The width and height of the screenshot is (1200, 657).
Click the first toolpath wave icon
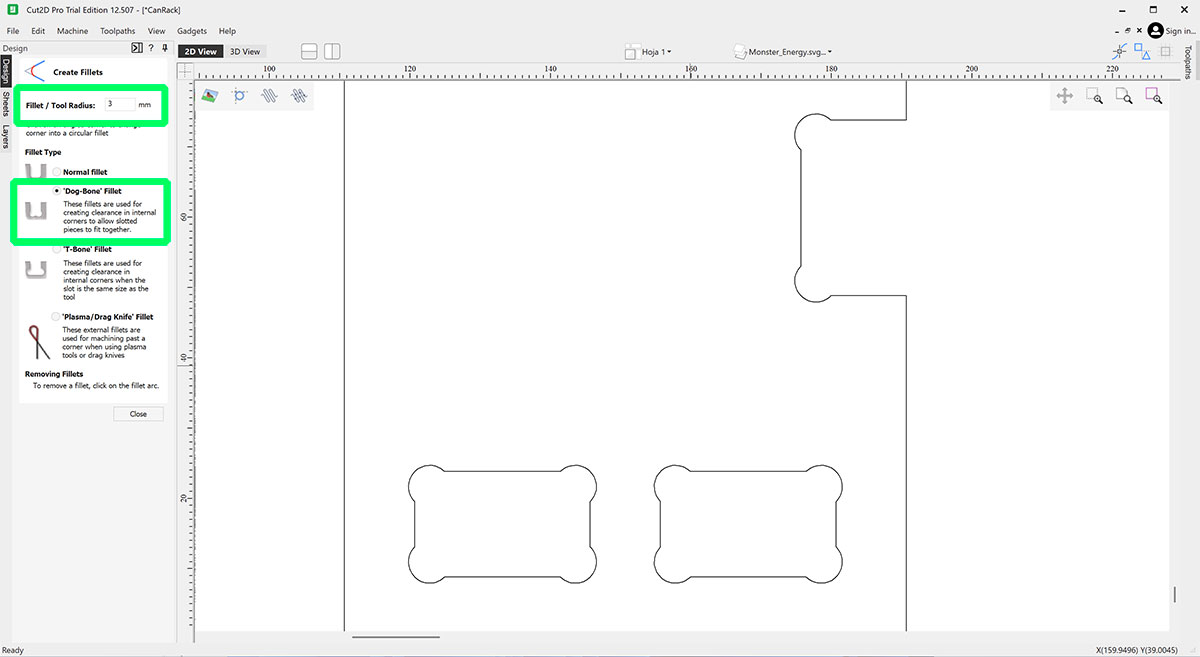268,96
